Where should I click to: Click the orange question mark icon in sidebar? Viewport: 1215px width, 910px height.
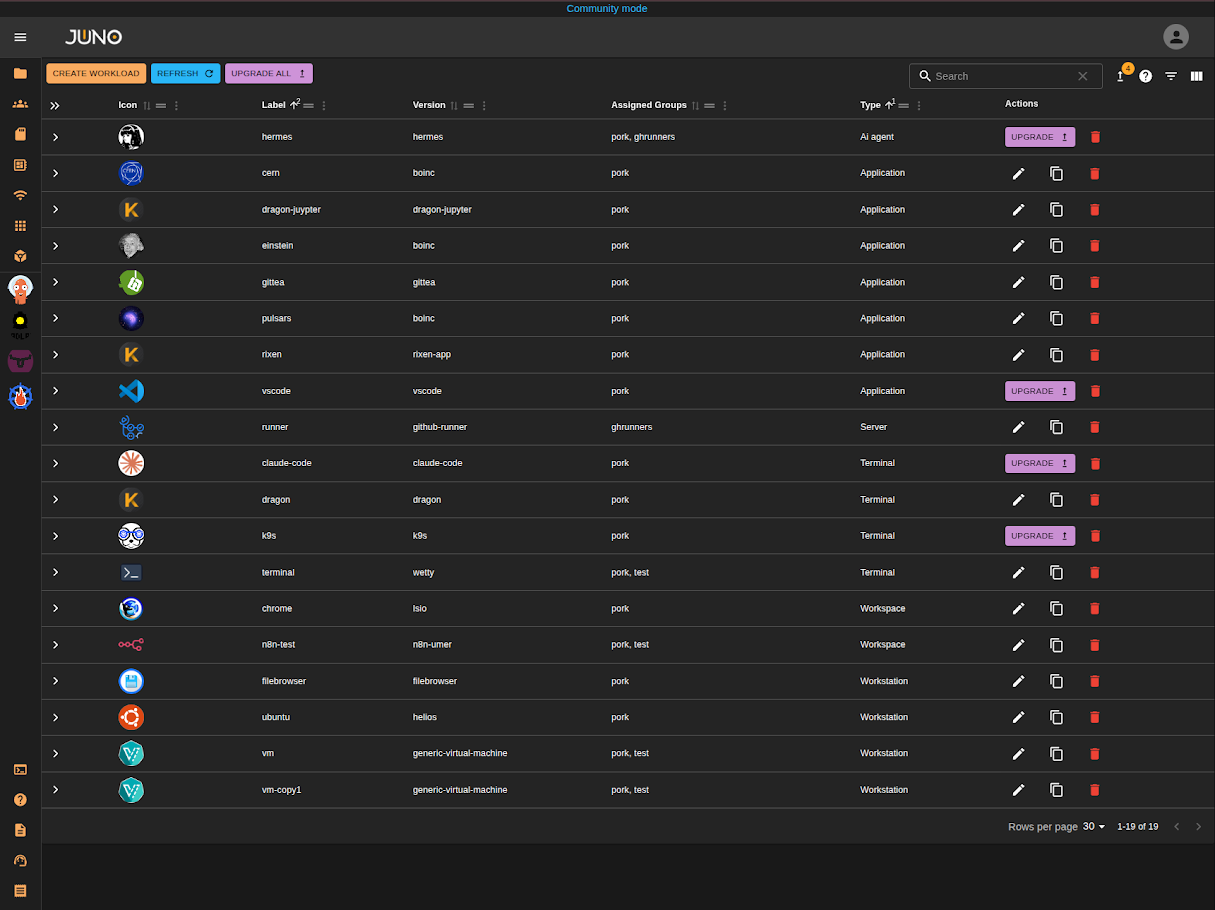(20, 800)
